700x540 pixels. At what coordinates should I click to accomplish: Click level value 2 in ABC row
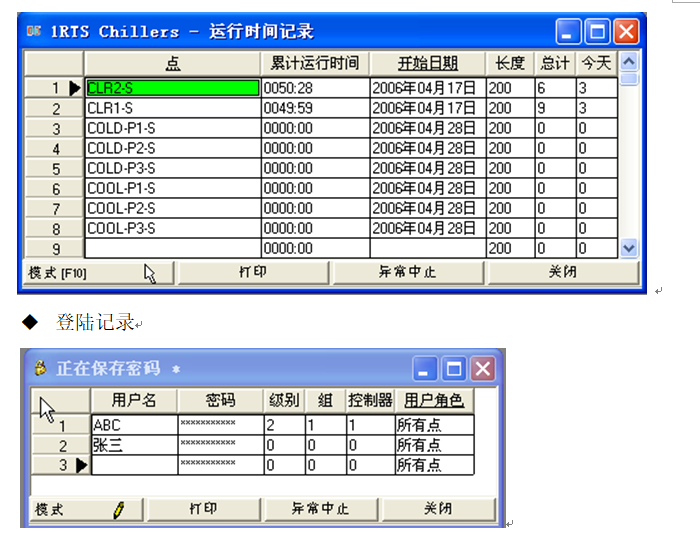[285, 425]
